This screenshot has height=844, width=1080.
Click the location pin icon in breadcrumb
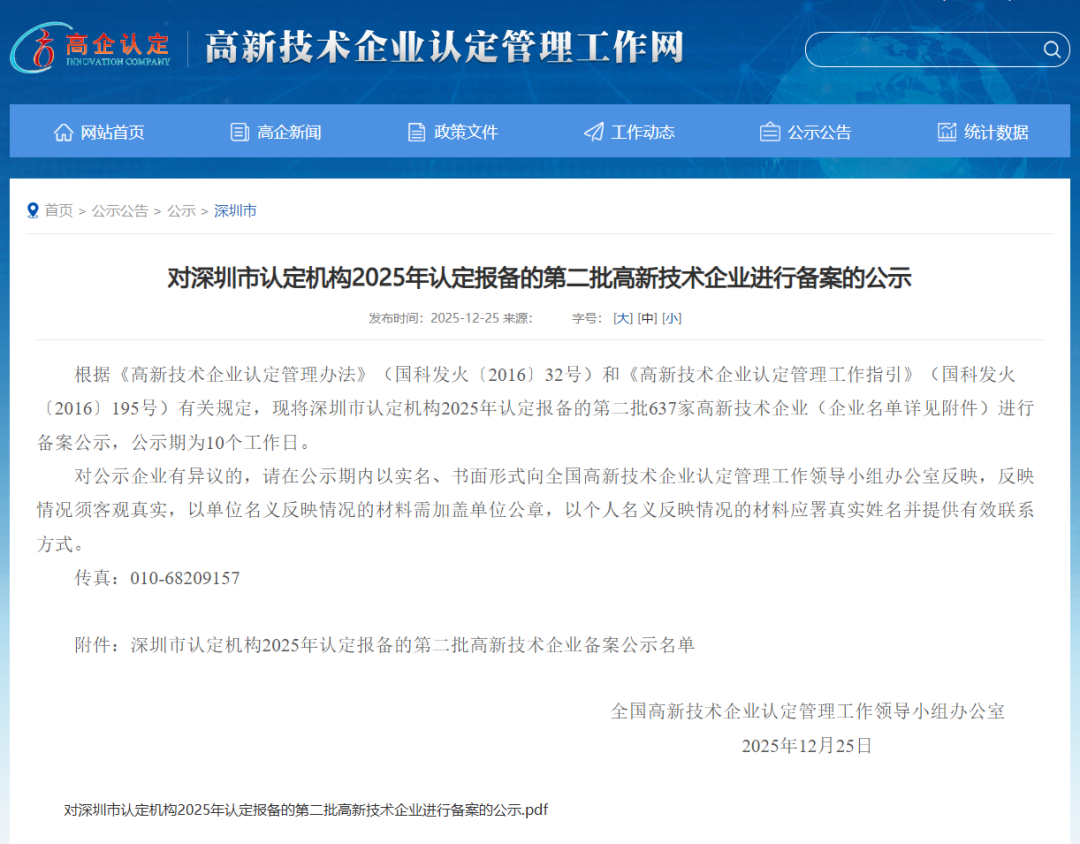[33, 210]
